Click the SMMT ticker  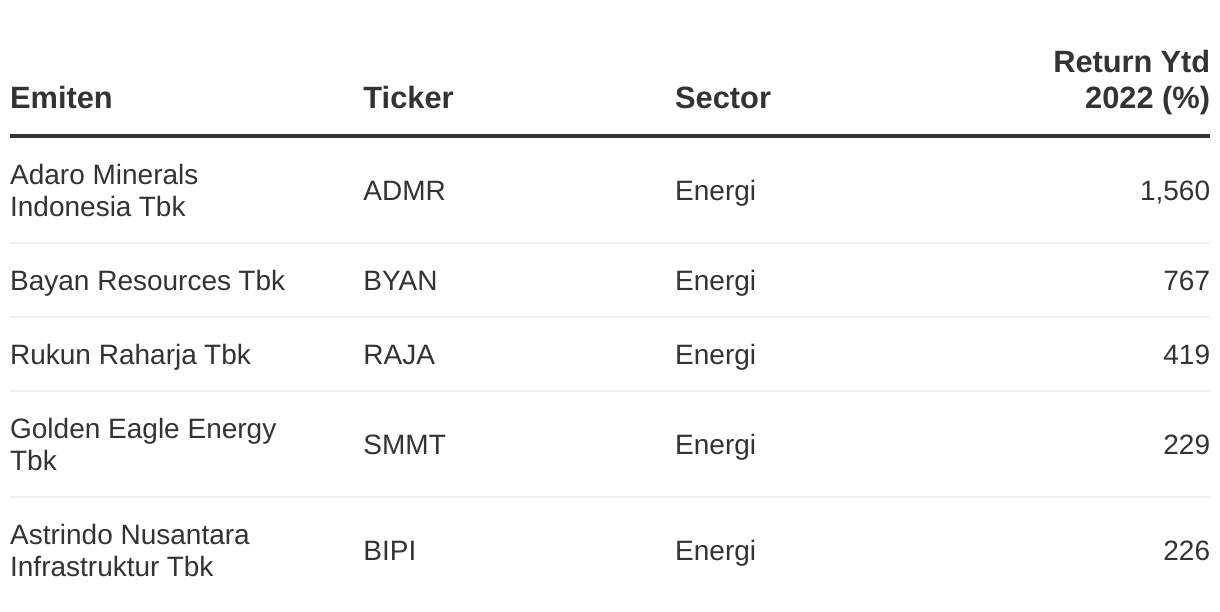click(x=404, y=445)
